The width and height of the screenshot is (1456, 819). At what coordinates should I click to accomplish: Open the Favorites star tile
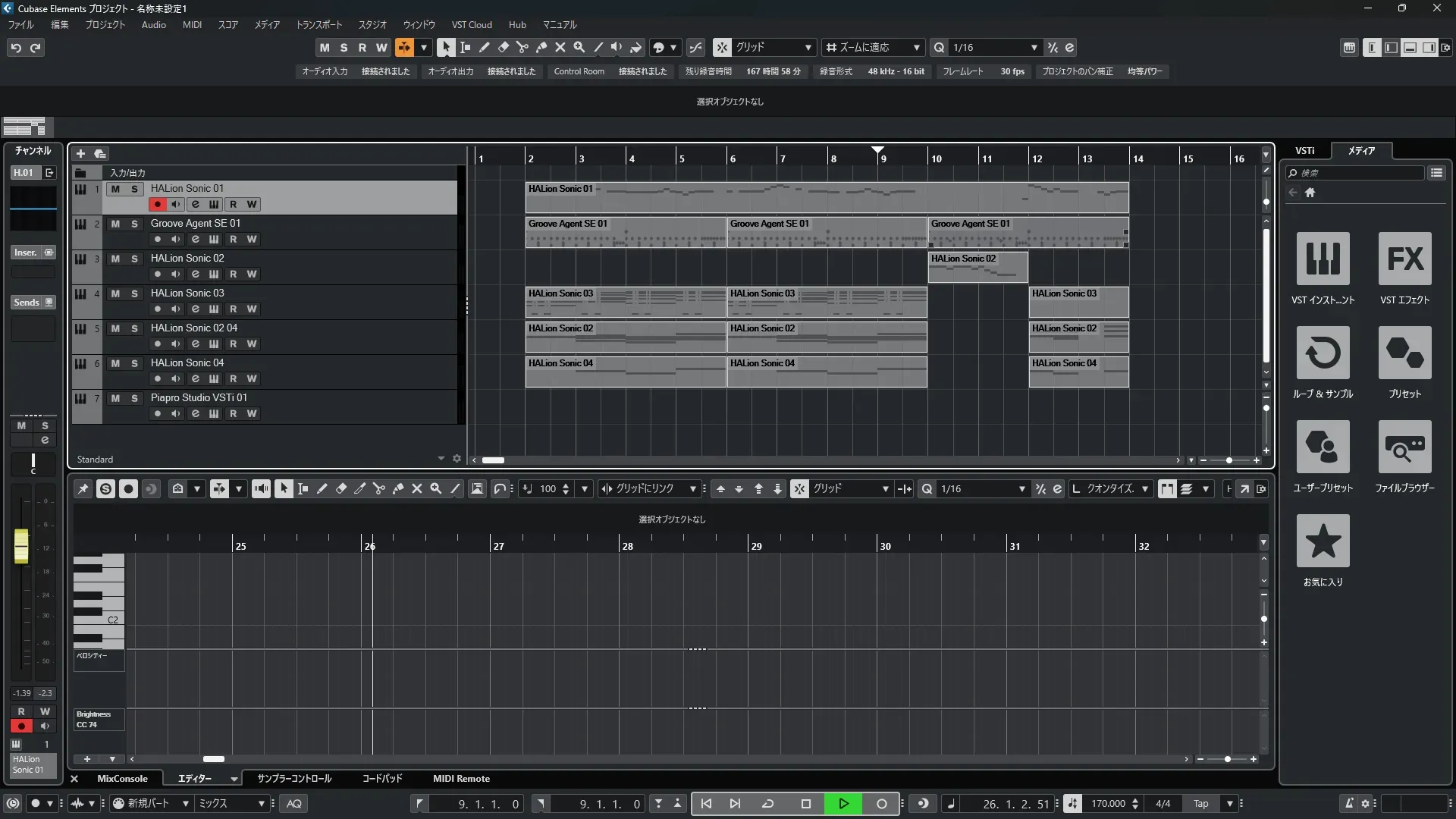(x=1323, y=541)
